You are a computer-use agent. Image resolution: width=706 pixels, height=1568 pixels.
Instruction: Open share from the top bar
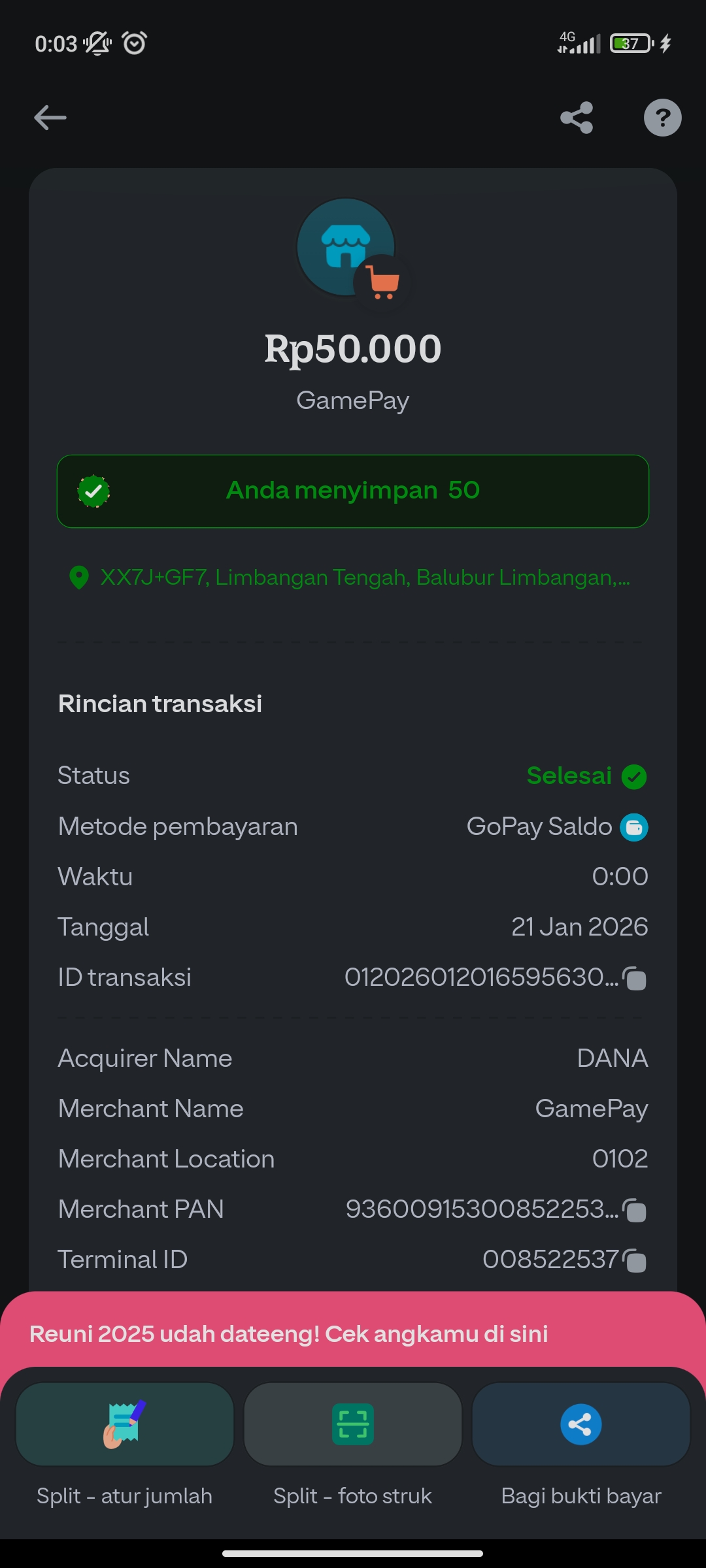click(577, 118)
